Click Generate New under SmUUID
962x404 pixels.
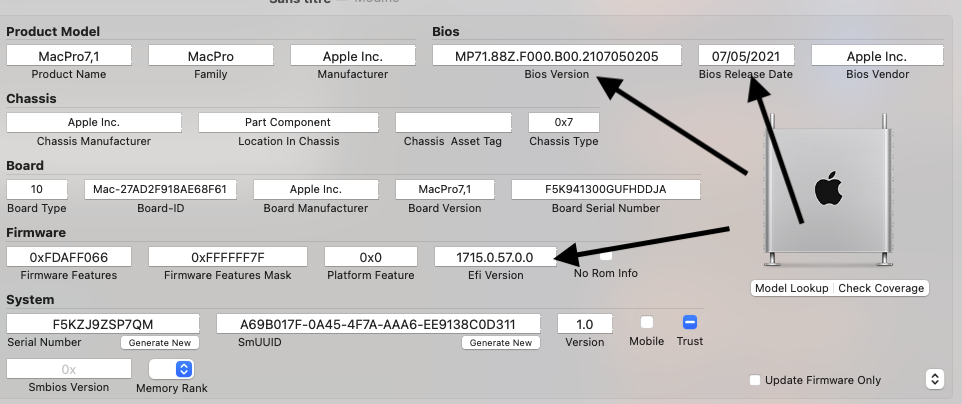pyautogui.click(x=501, y=343)
